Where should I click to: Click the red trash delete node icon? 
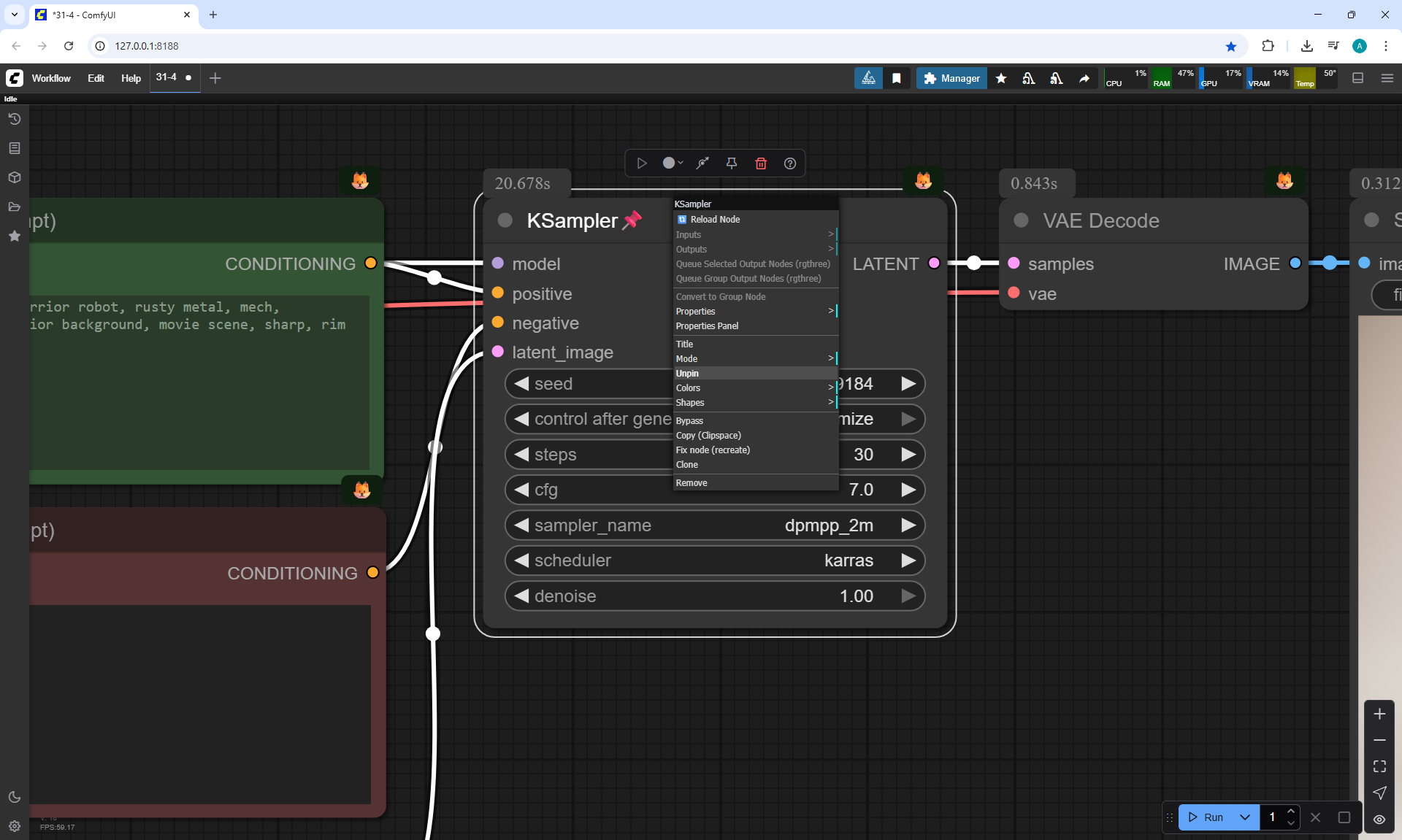pos(760,163)
